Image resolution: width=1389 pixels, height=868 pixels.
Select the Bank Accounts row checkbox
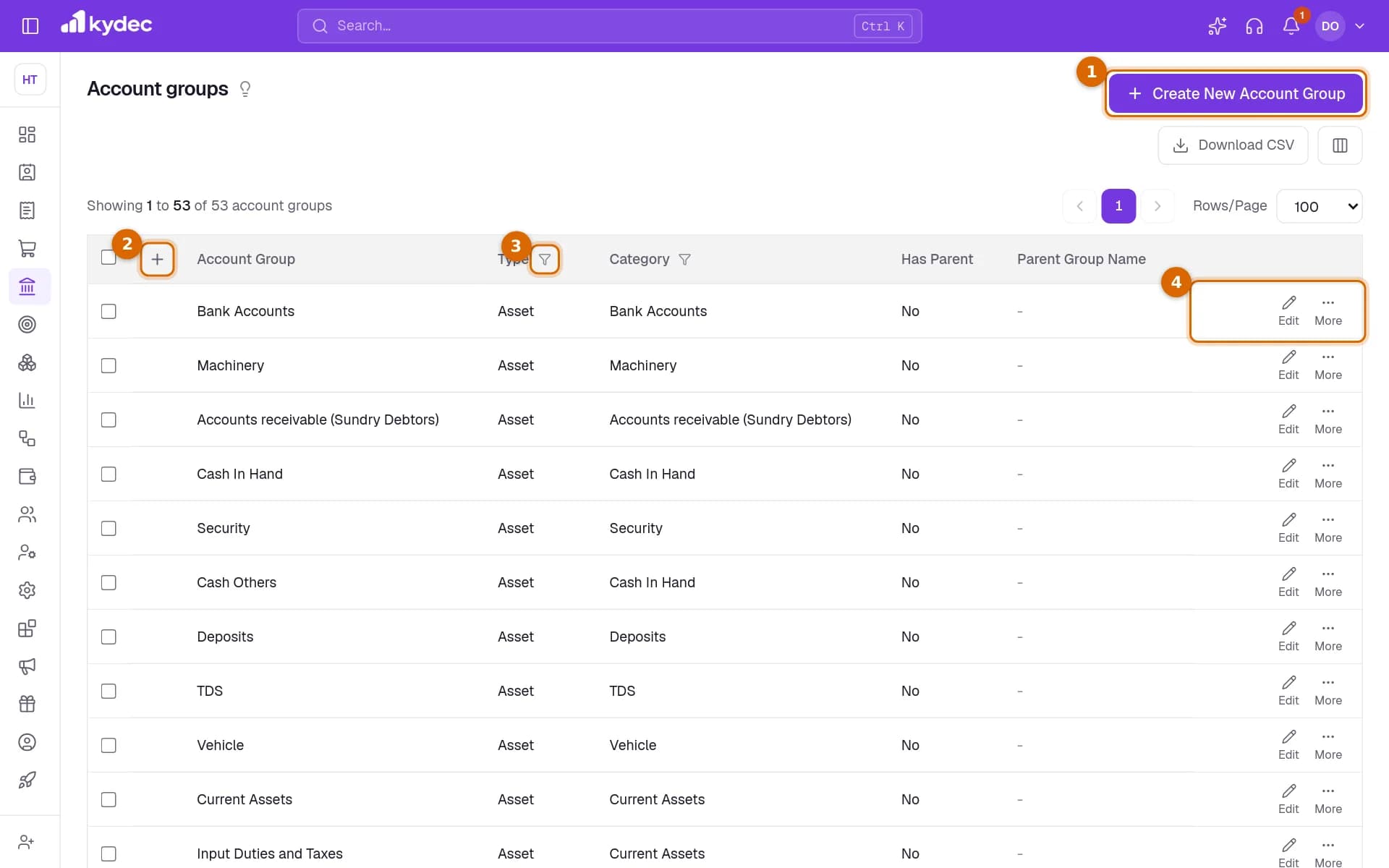pos(109,311)
